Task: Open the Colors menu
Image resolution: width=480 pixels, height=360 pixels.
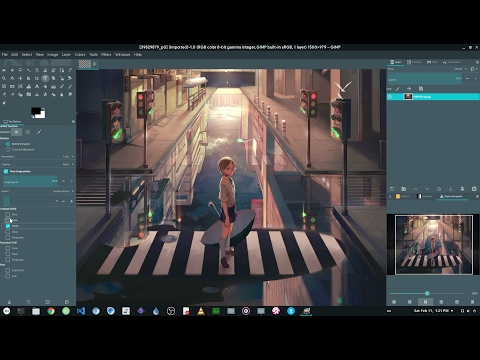Action: pos(80,54)
